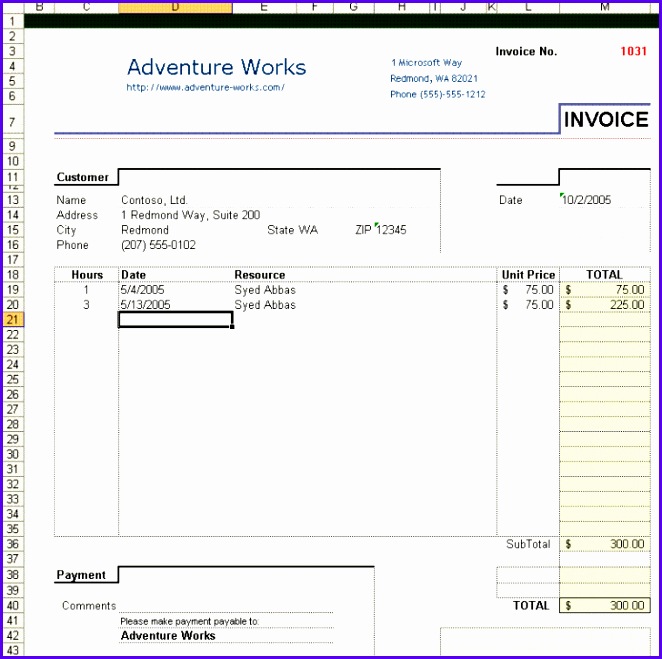This screenshot has width=662, height=659.
Task: Click the 'Invoice No.' label
Action: click(x=526, y=52)
